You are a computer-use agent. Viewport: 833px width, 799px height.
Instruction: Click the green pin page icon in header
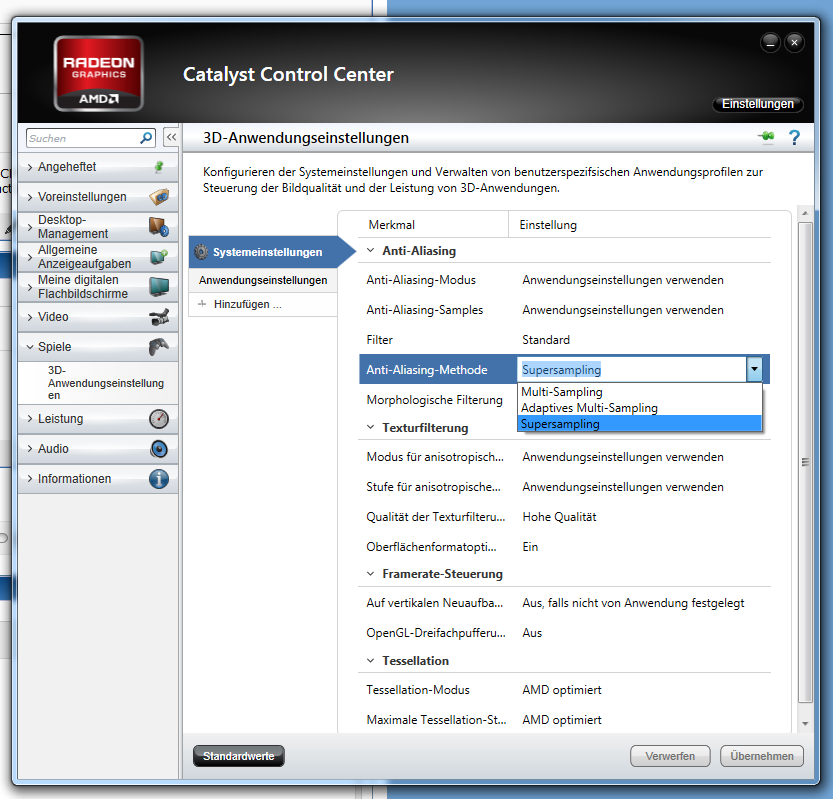tap(766, 137)
